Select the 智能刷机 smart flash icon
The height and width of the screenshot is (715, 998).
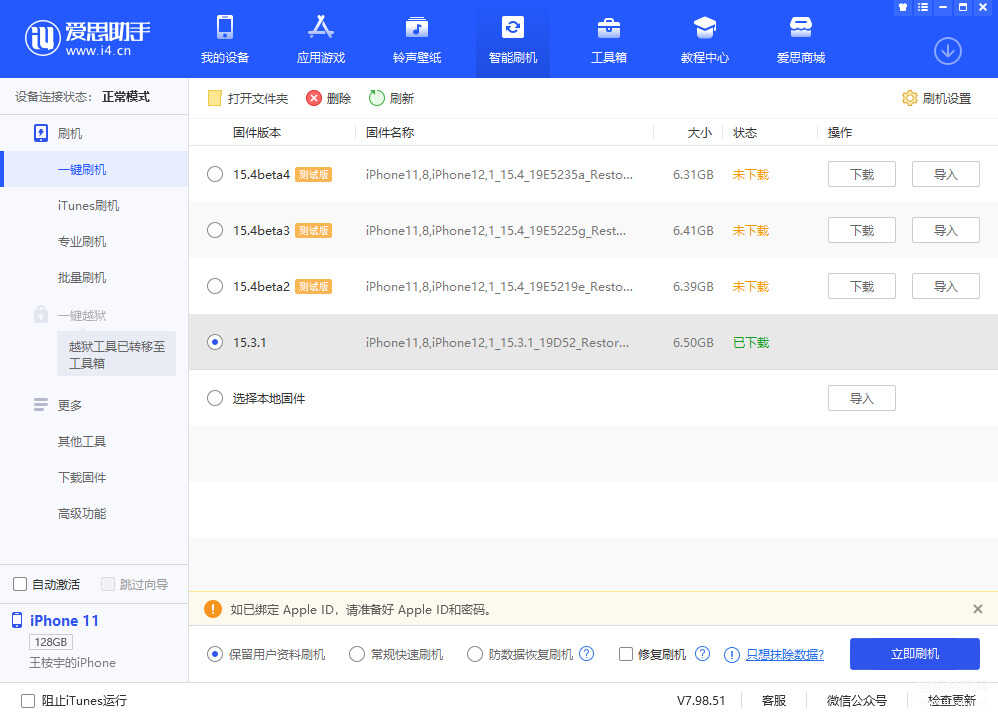point(513,27)
